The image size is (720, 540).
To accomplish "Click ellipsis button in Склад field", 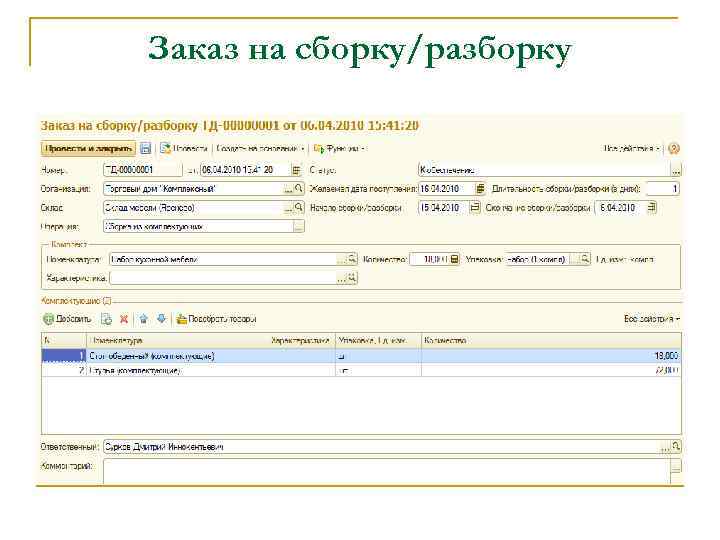I will pyautogui.click(x=288, y=208).
